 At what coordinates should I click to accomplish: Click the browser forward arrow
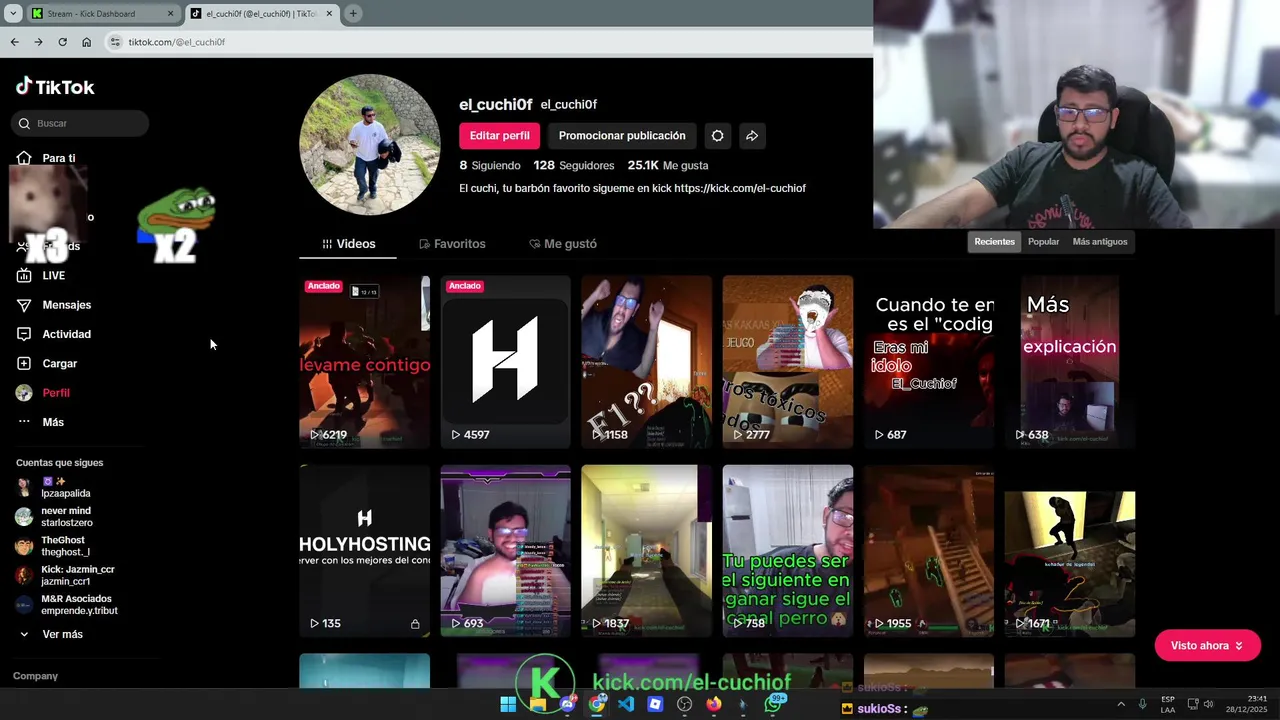(38, 42)
